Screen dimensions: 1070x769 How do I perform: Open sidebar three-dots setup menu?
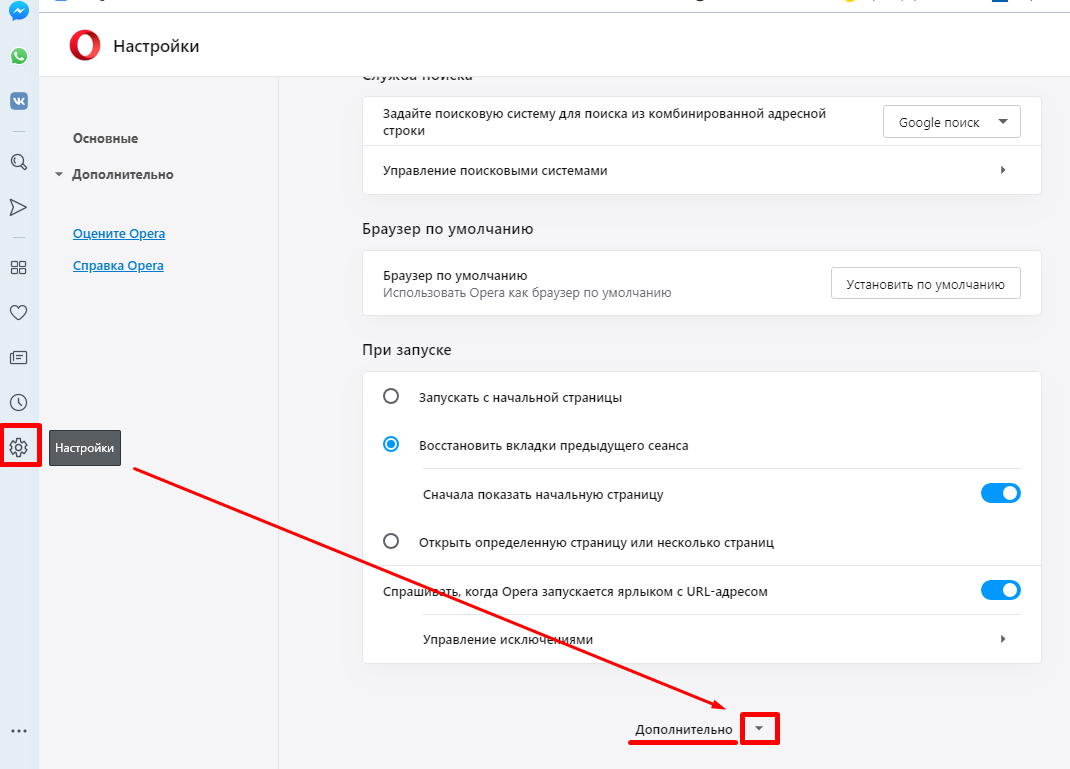tap(18, 731)
